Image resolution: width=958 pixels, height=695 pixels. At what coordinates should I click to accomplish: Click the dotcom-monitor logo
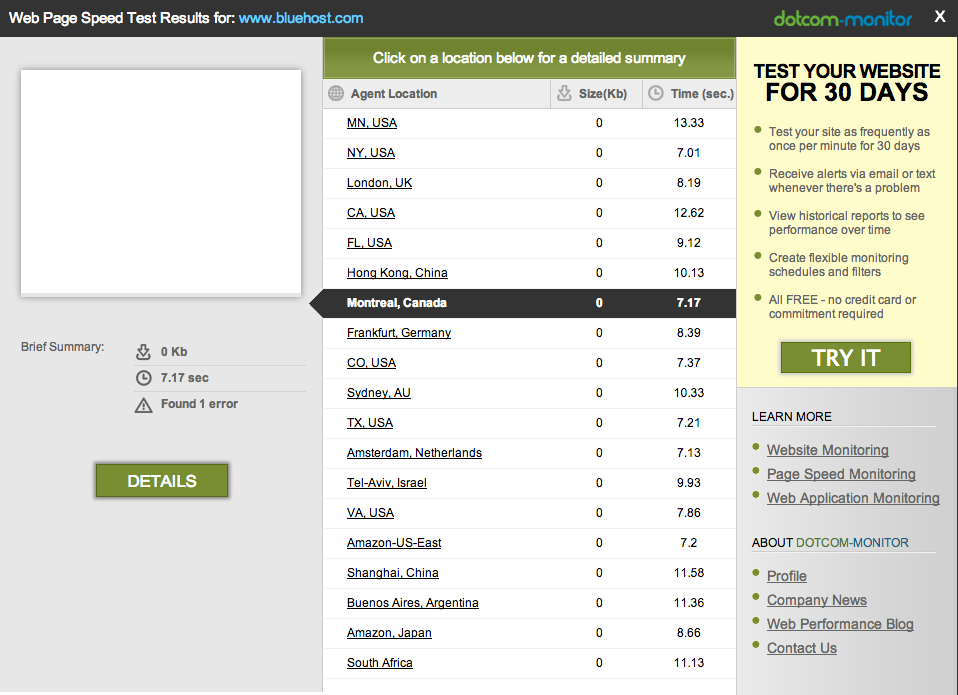[x=843, y=18]
